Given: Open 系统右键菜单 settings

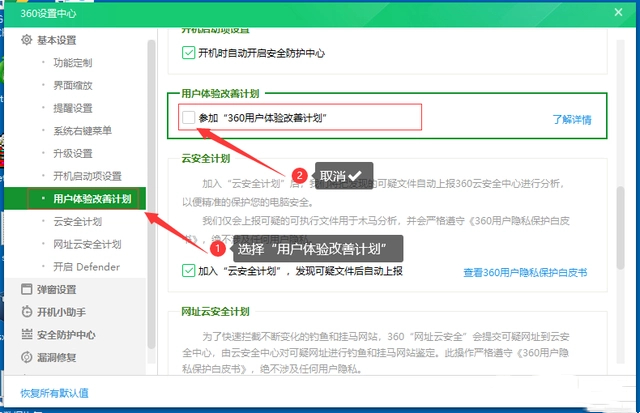Looking at the screenshot, I should coord(82,131).
